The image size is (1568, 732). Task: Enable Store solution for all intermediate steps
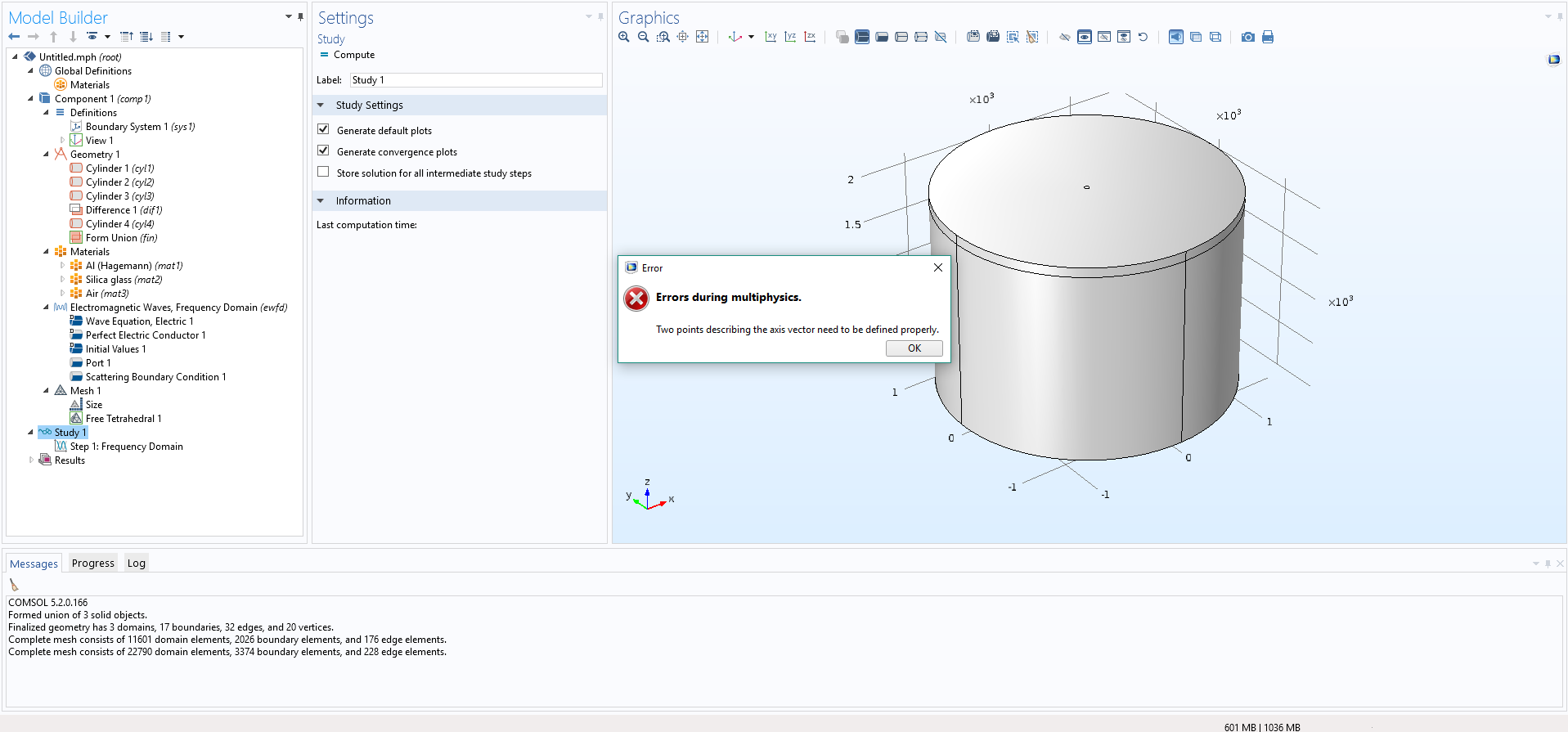tap(323, 172)
